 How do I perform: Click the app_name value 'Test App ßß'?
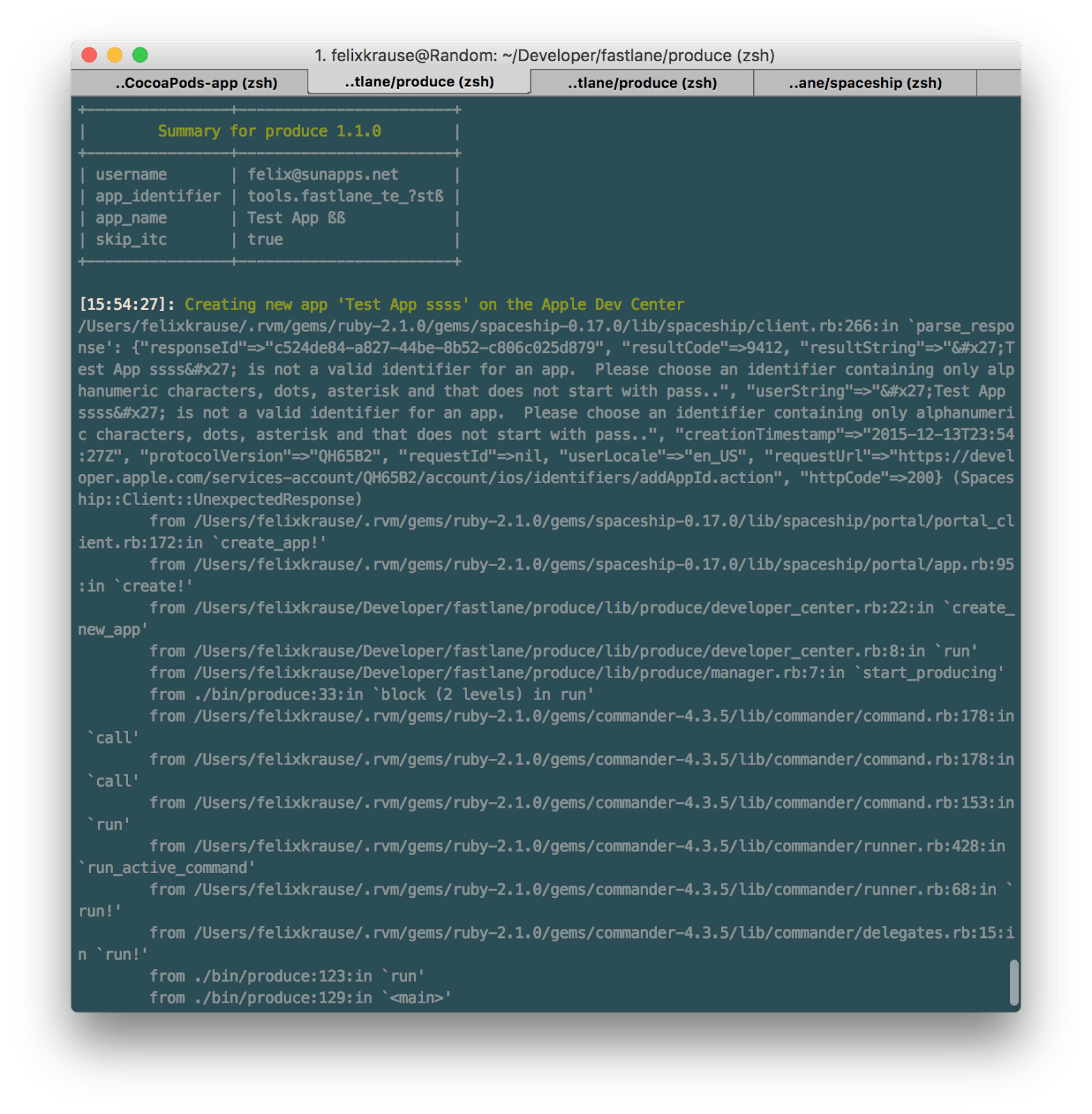(x=296, y=218)
